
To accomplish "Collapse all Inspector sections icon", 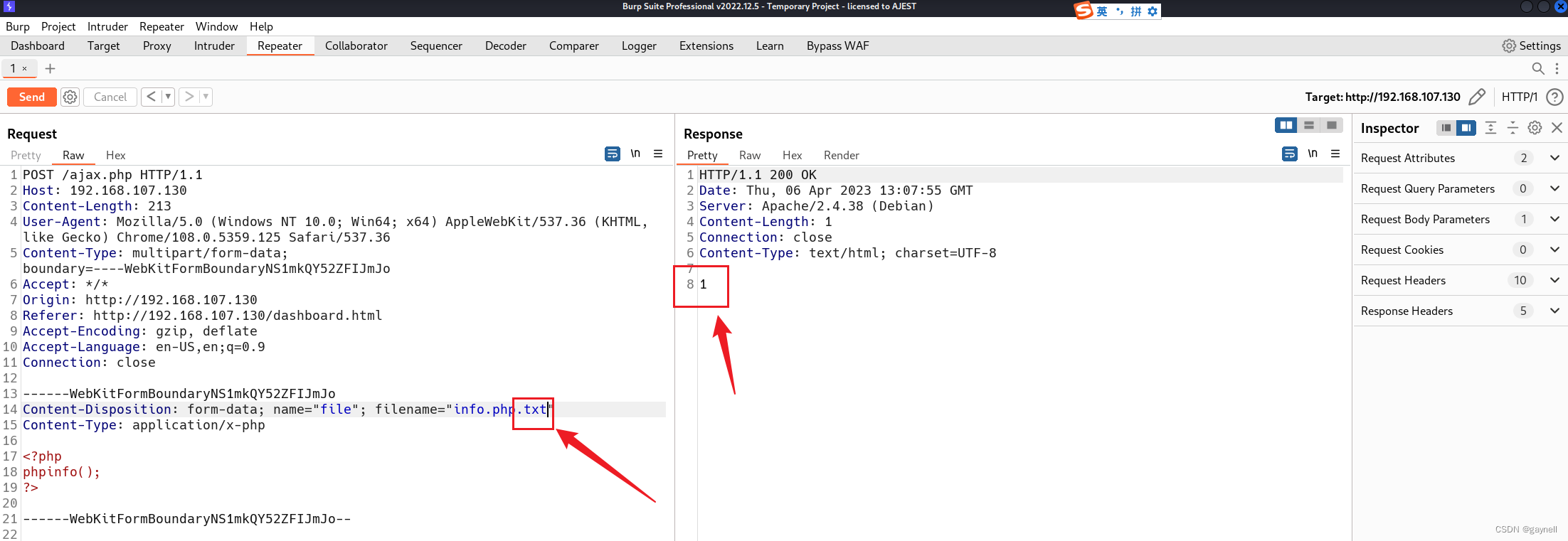I will (1513, 128).
